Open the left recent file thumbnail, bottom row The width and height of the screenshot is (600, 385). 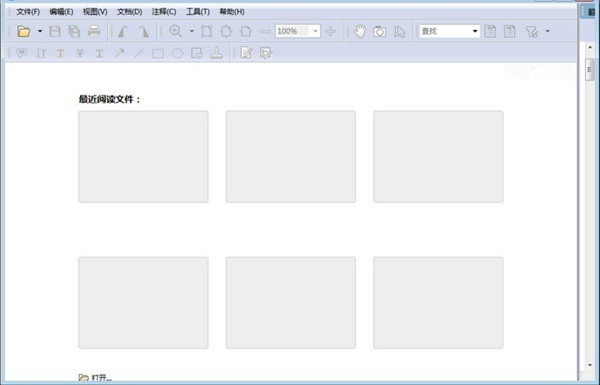(x=143, y=303)
